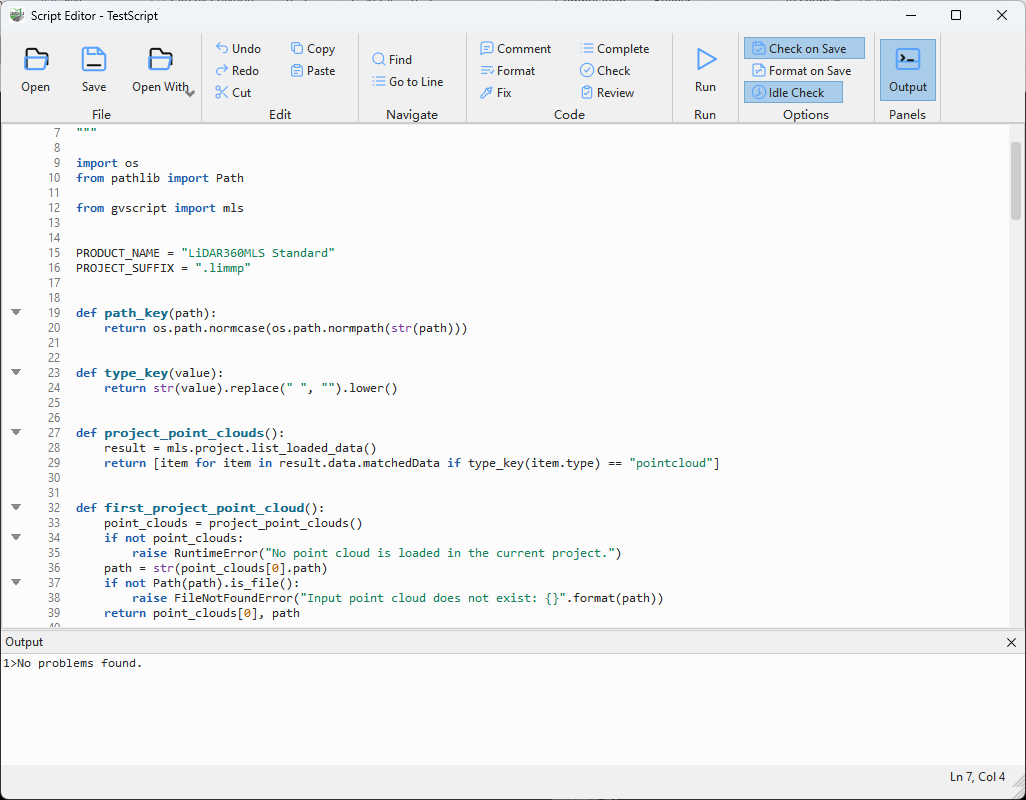Click the normcase return statement on line 20
This screenshot has width=1026, height=800.
tap(286, 328)
